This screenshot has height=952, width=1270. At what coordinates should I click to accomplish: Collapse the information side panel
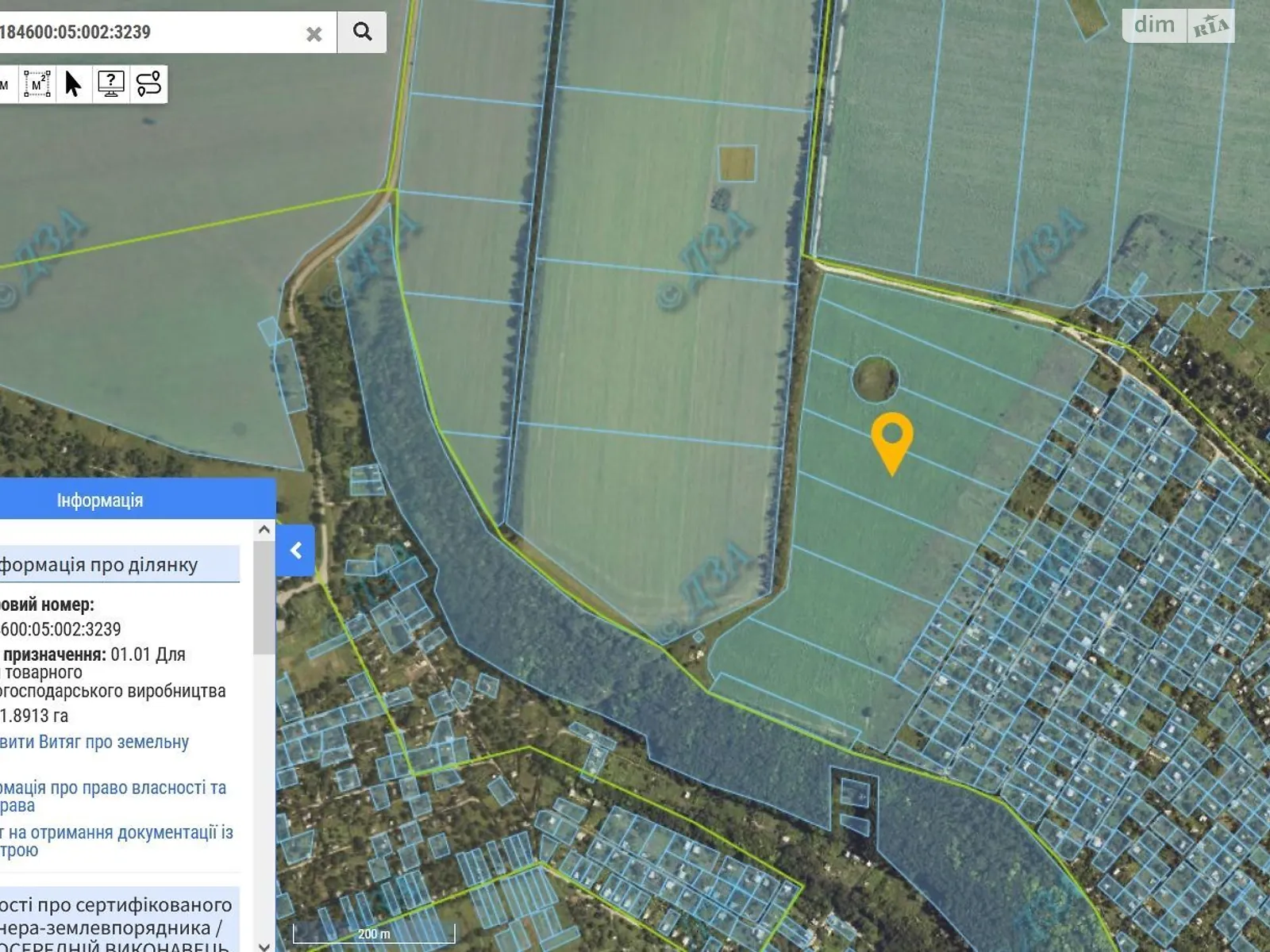295,550
